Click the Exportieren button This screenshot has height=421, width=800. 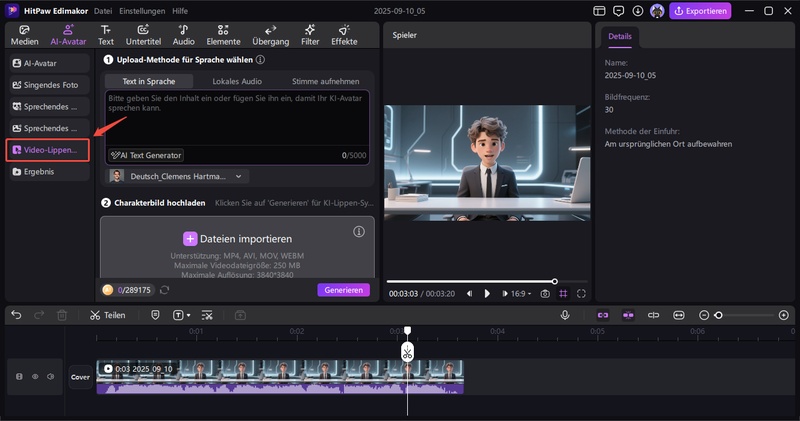click(x=700, y=11)
